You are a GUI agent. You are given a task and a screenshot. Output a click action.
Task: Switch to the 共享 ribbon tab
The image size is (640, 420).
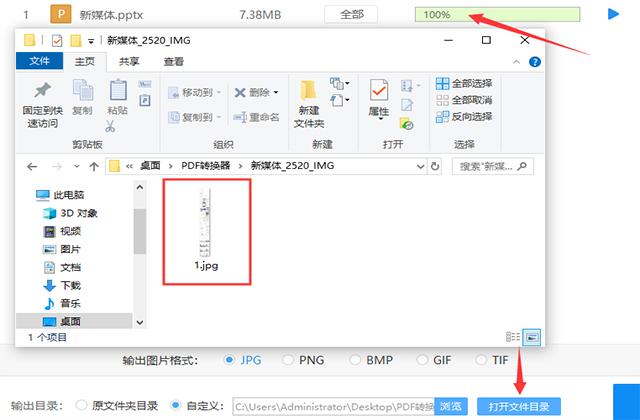129,62
